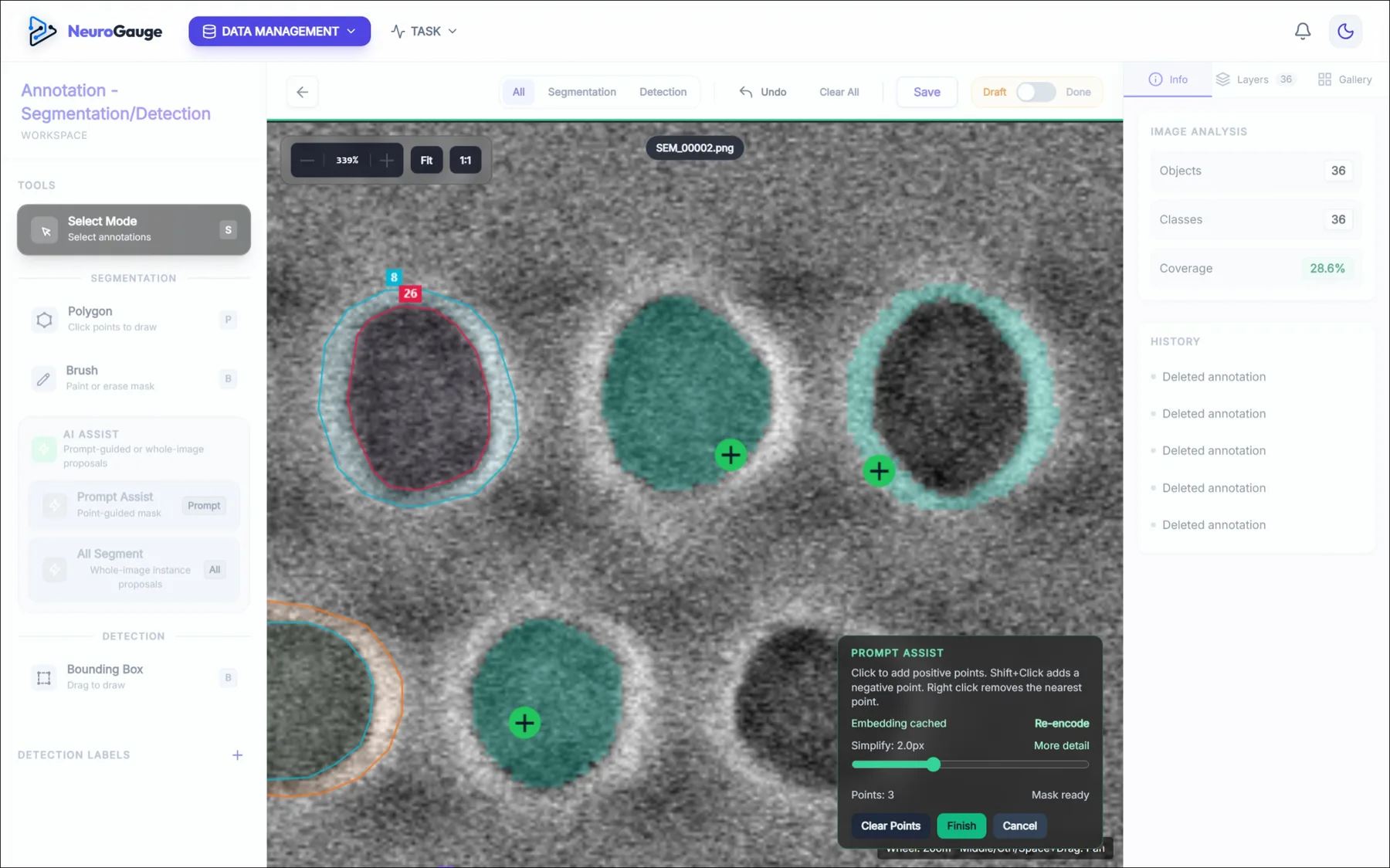The height and width of the screenshot is (868, 1390).
Task: Zoom in with the plus button
Action: [x=387, y=161]
